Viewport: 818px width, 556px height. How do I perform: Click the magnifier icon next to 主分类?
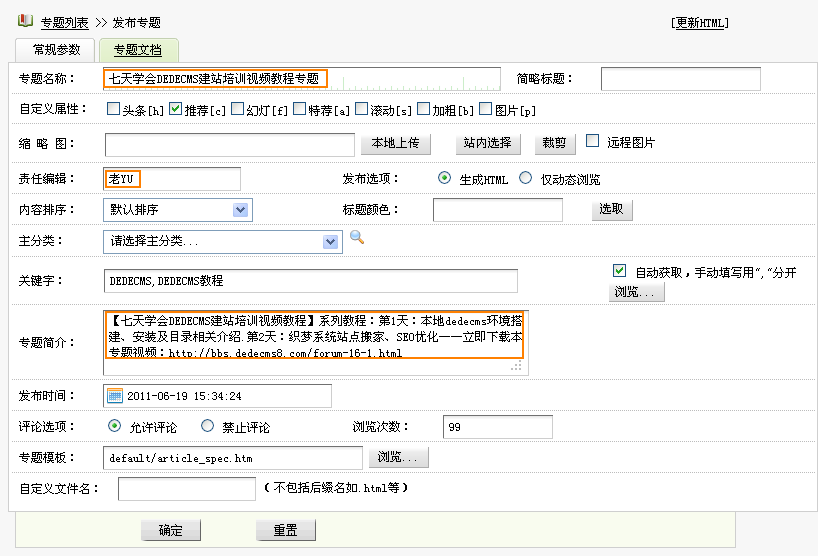pyautogui.click(x=356, y=238)
